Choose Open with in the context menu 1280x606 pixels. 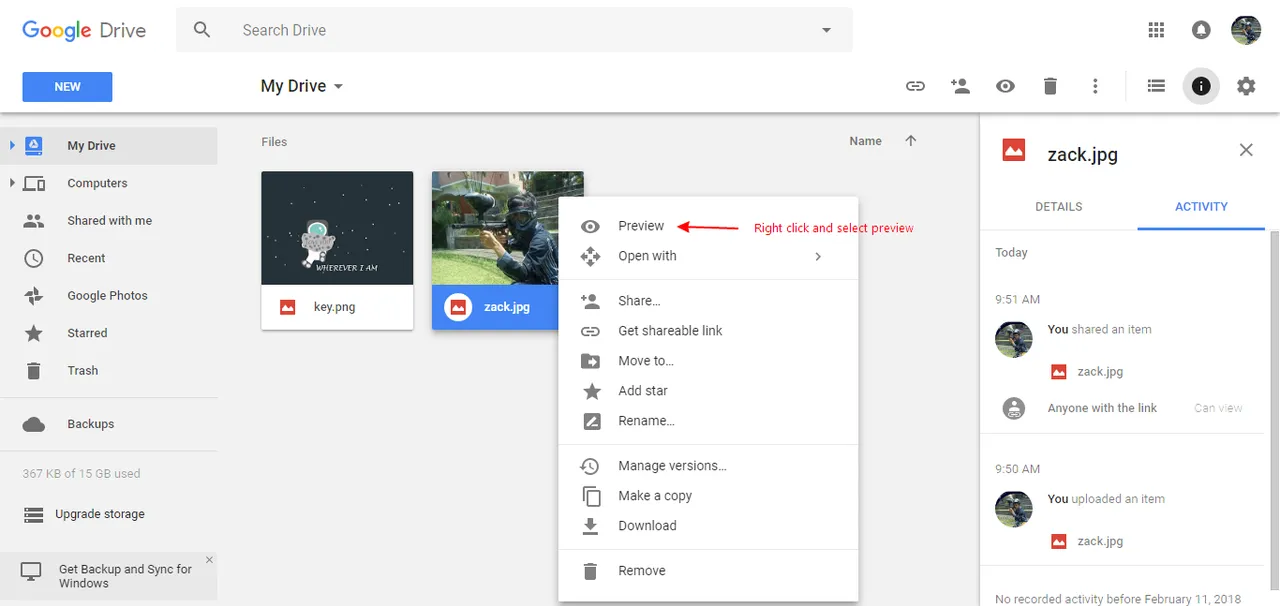coord(709,256)
